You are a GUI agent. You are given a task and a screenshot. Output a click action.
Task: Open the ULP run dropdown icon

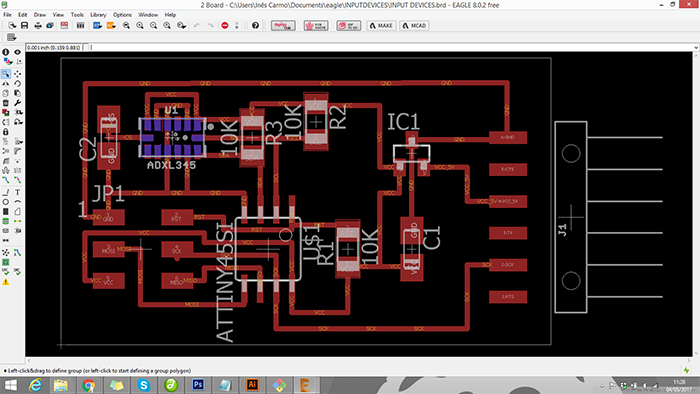[x=111, y=25]
